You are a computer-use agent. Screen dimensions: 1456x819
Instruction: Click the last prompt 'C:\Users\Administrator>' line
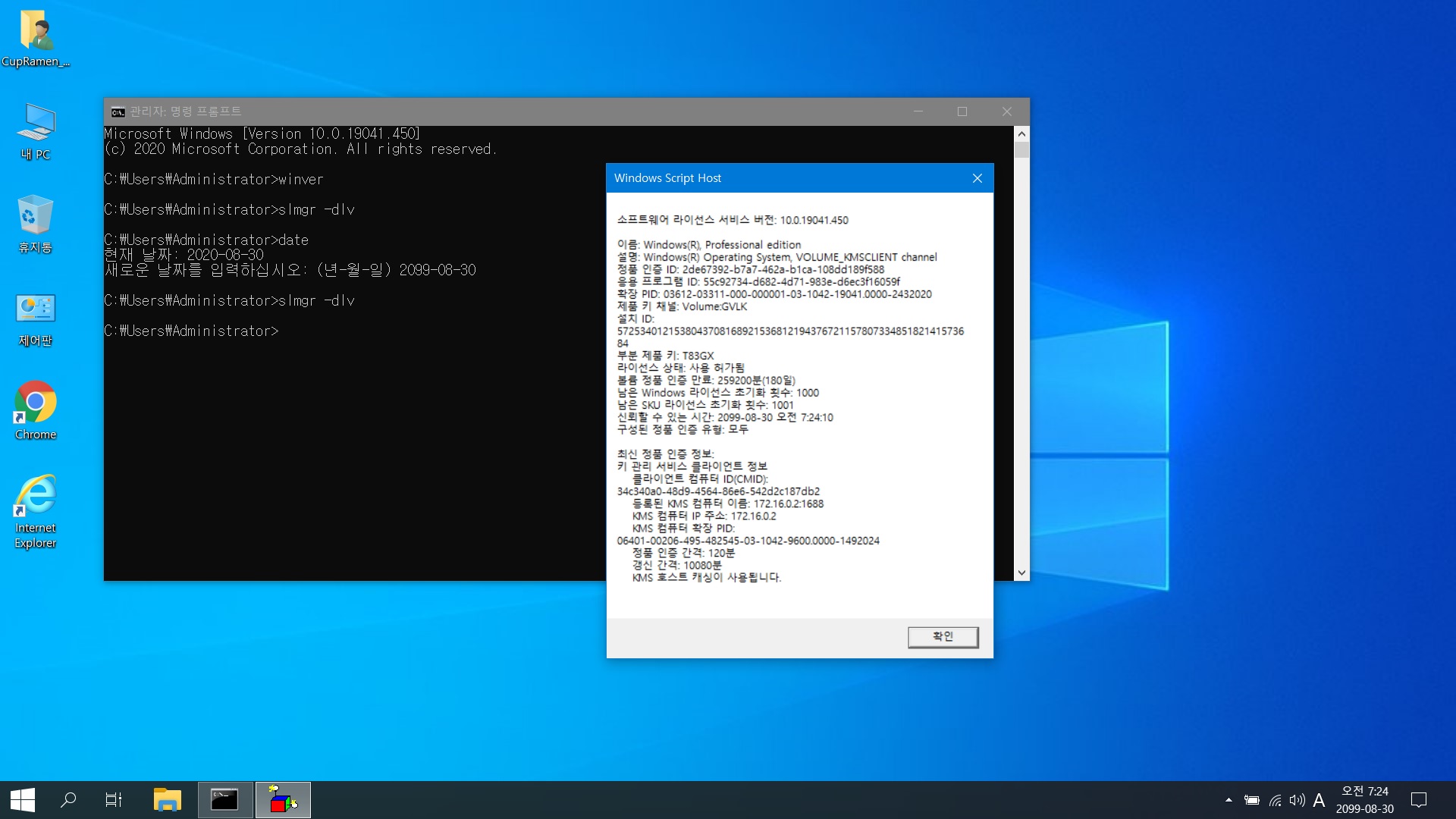click(x=191, y=331)
